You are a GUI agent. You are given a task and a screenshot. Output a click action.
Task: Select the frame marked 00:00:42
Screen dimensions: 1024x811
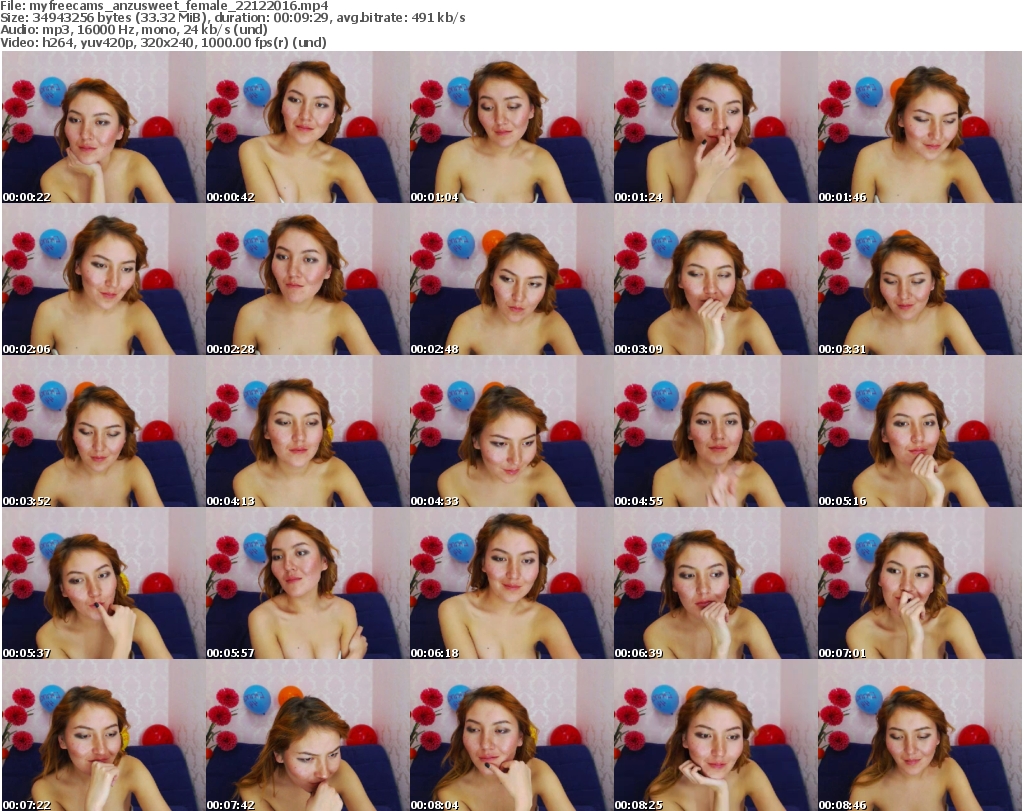coord(307,128)
